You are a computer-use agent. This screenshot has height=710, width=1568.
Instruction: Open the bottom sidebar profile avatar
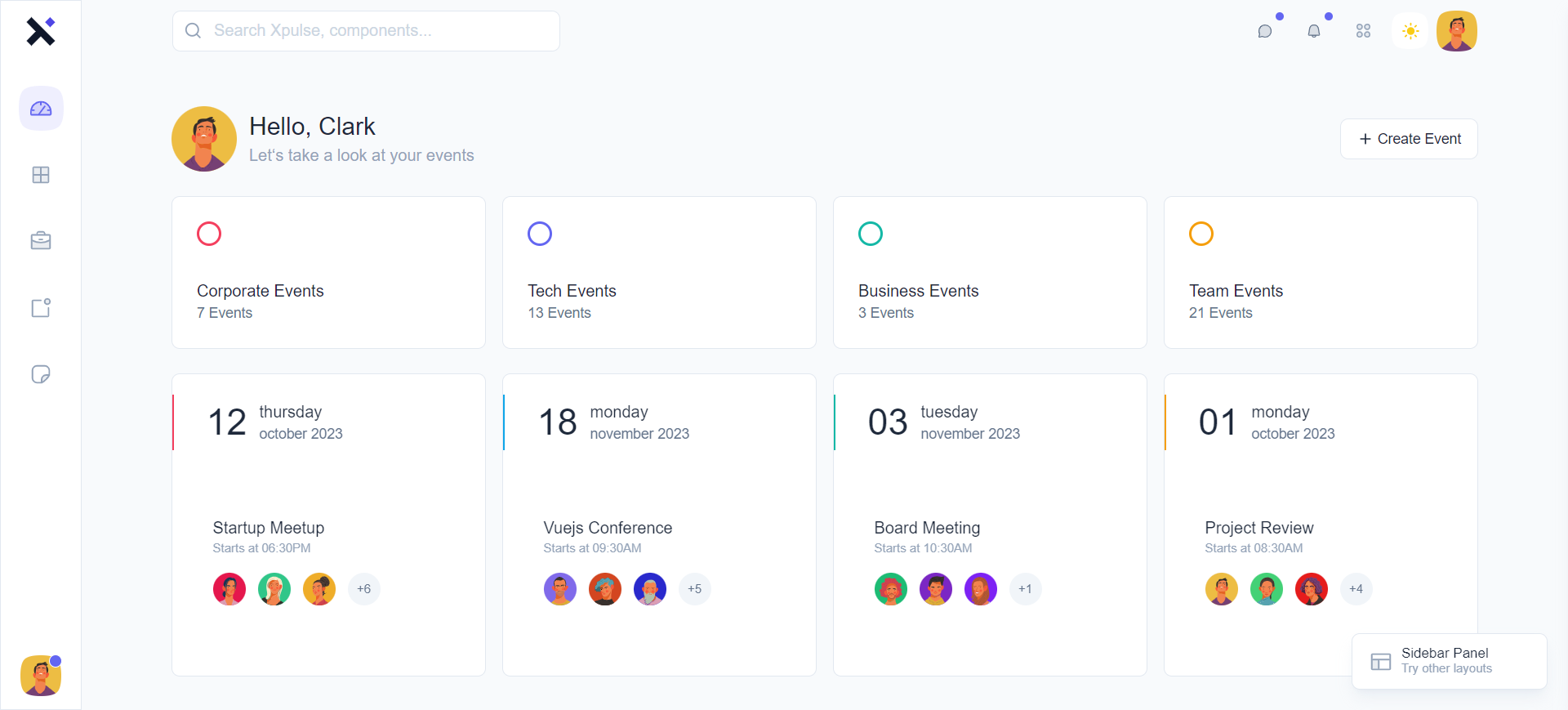click(x=41, y=676)
